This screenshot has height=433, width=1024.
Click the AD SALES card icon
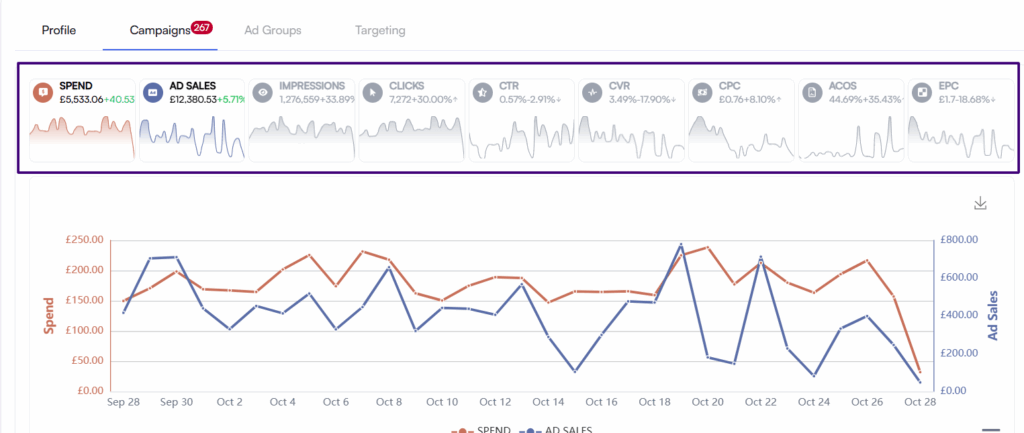[153, 92]
